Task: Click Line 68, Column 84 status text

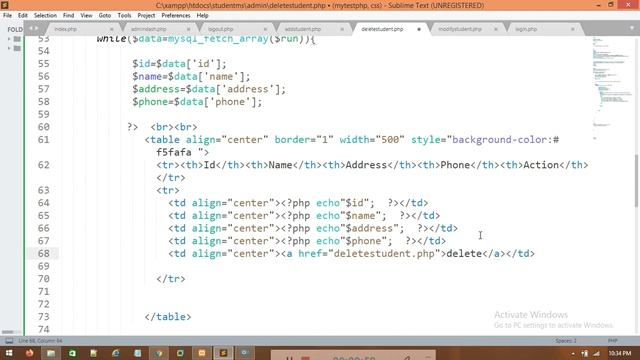Action: 40,340
